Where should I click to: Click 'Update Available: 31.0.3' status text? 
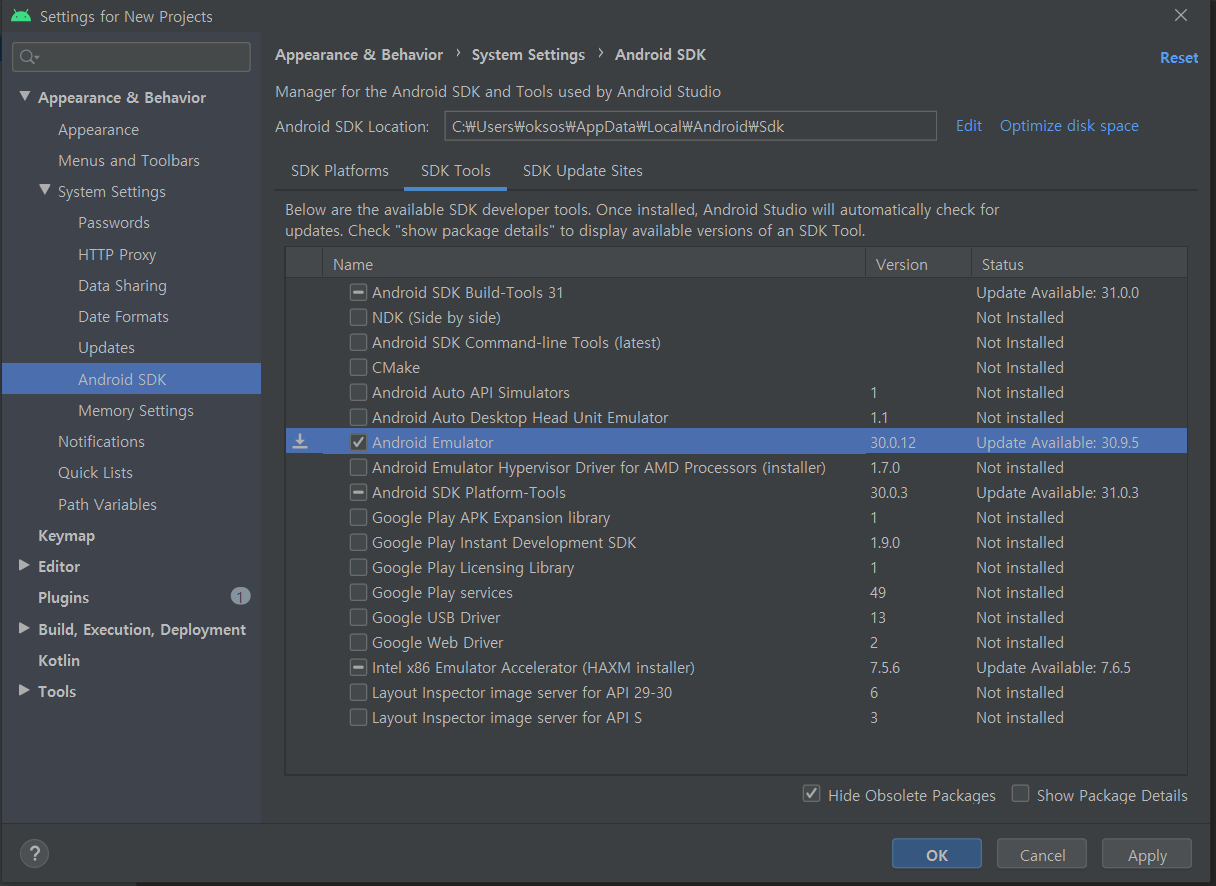(x=1057, y=493)
